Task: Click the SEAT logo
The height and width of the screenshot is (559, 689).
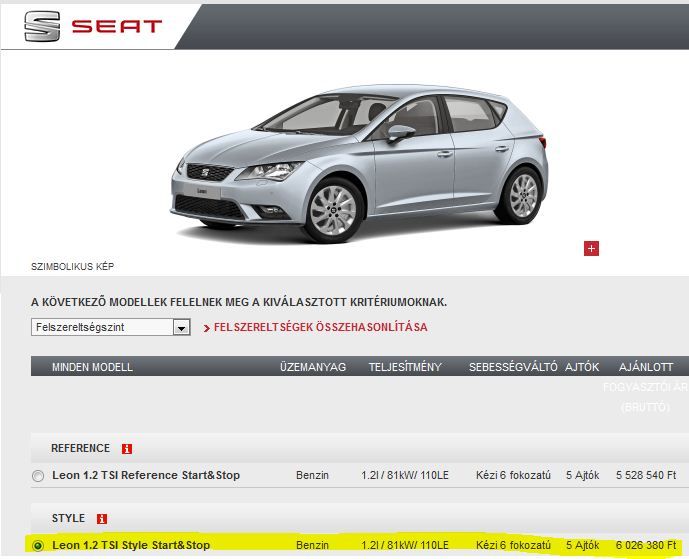Action: tap(93, 26)
